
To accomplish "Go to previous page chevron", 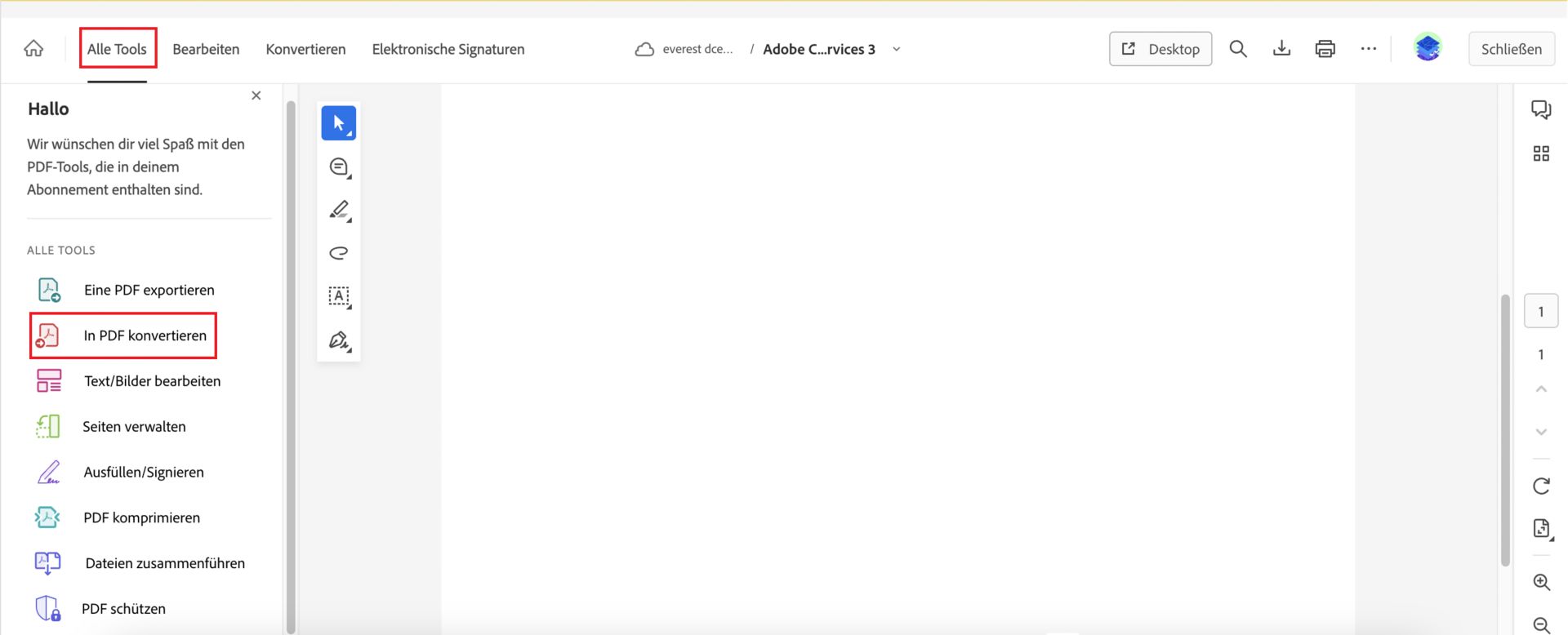I will pos(1541,389).
